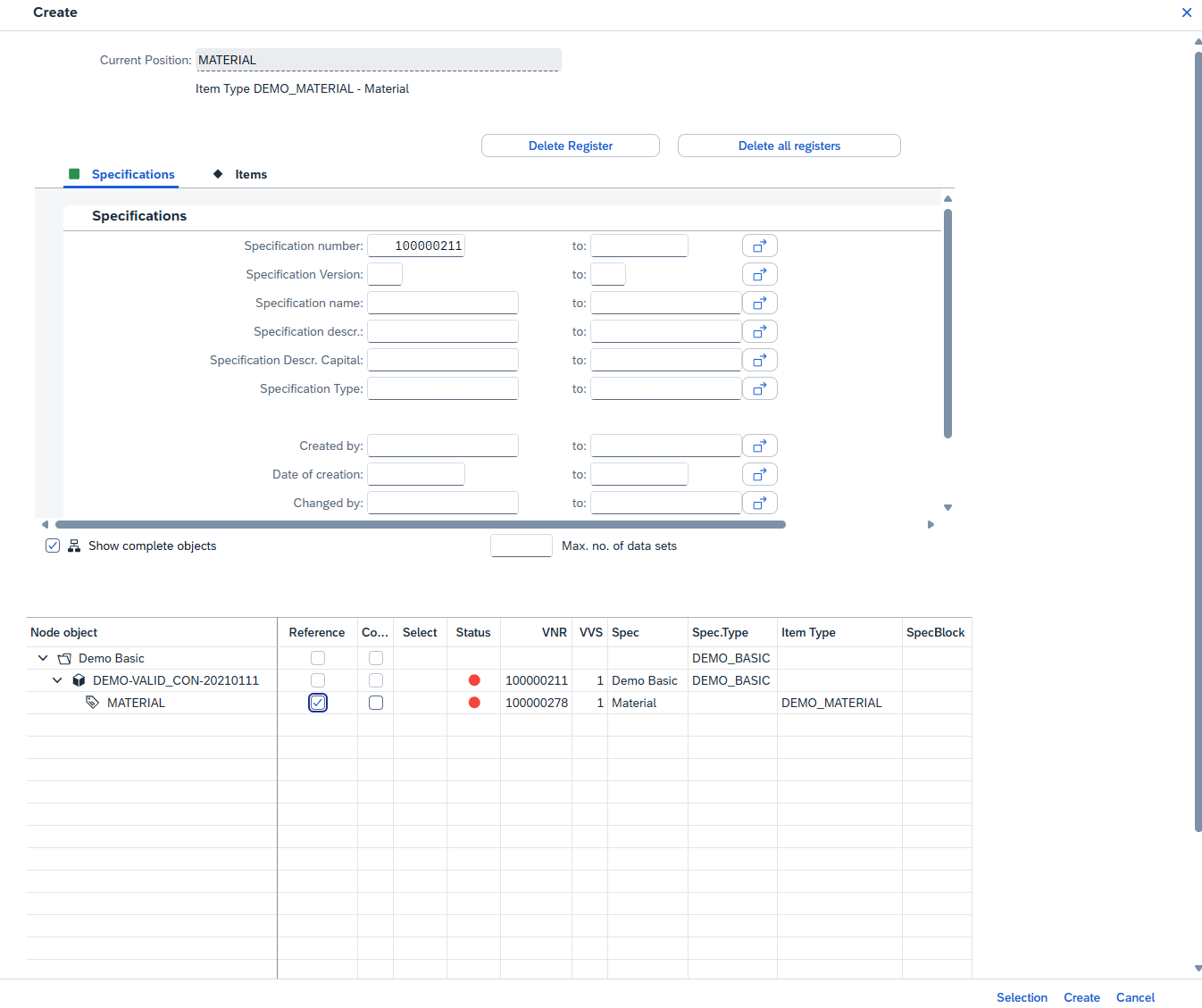The image size is (1202, 1008).
Task: Open multiple selection for Date of creation
Action: pyautogui.click(x=759, y=474)
